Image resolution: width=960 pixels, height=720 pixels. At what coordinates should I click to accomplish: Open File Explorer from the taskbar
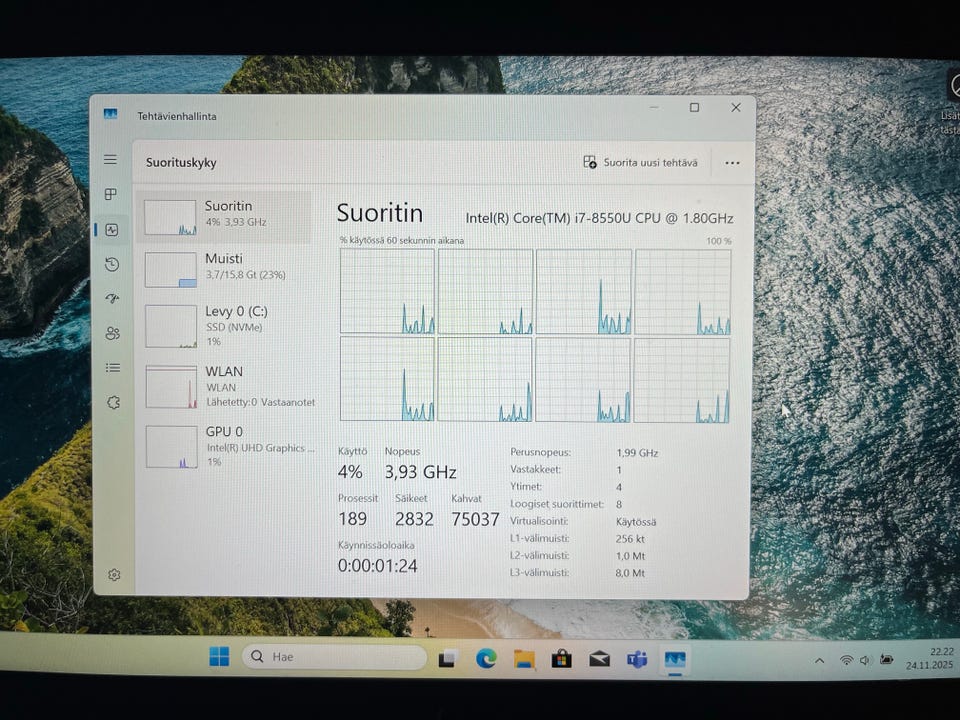pyautogui.click(x=524, y=659)
